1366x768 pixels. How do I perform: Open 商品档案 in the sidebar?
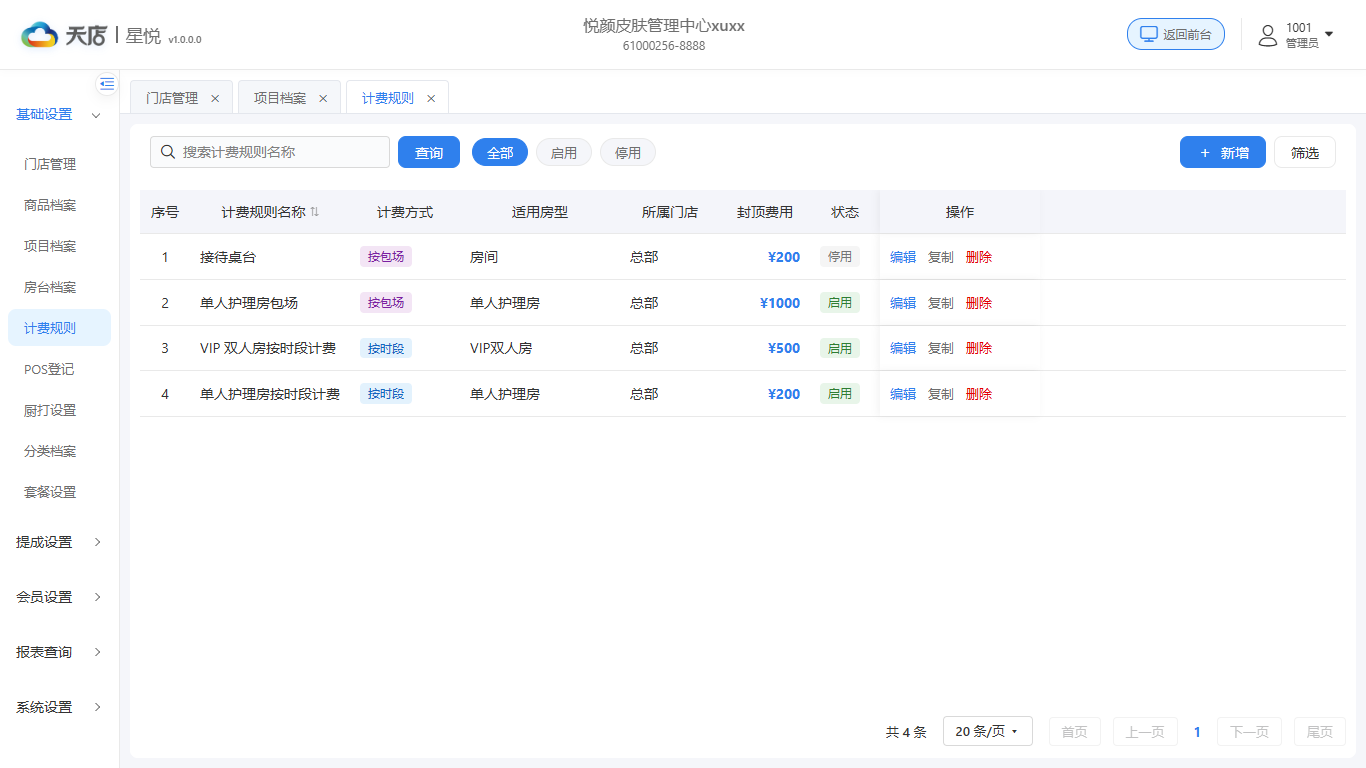(59, 205)
